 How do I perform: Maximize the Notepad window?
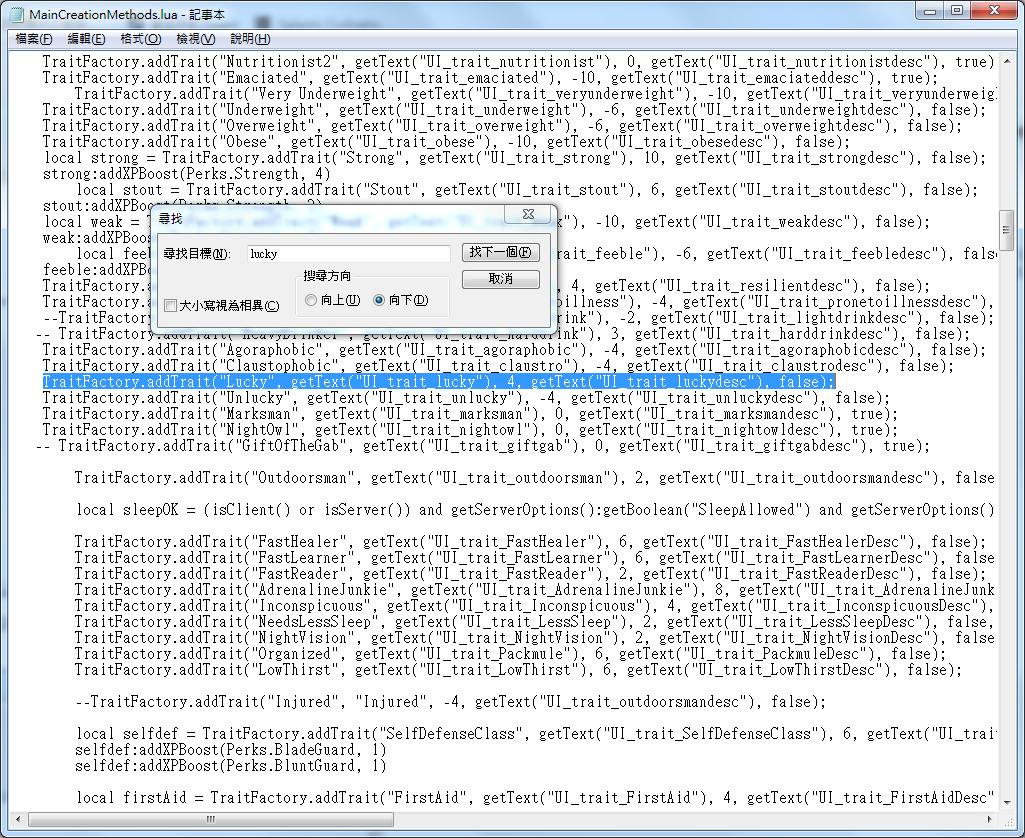(x=957, y=10)
